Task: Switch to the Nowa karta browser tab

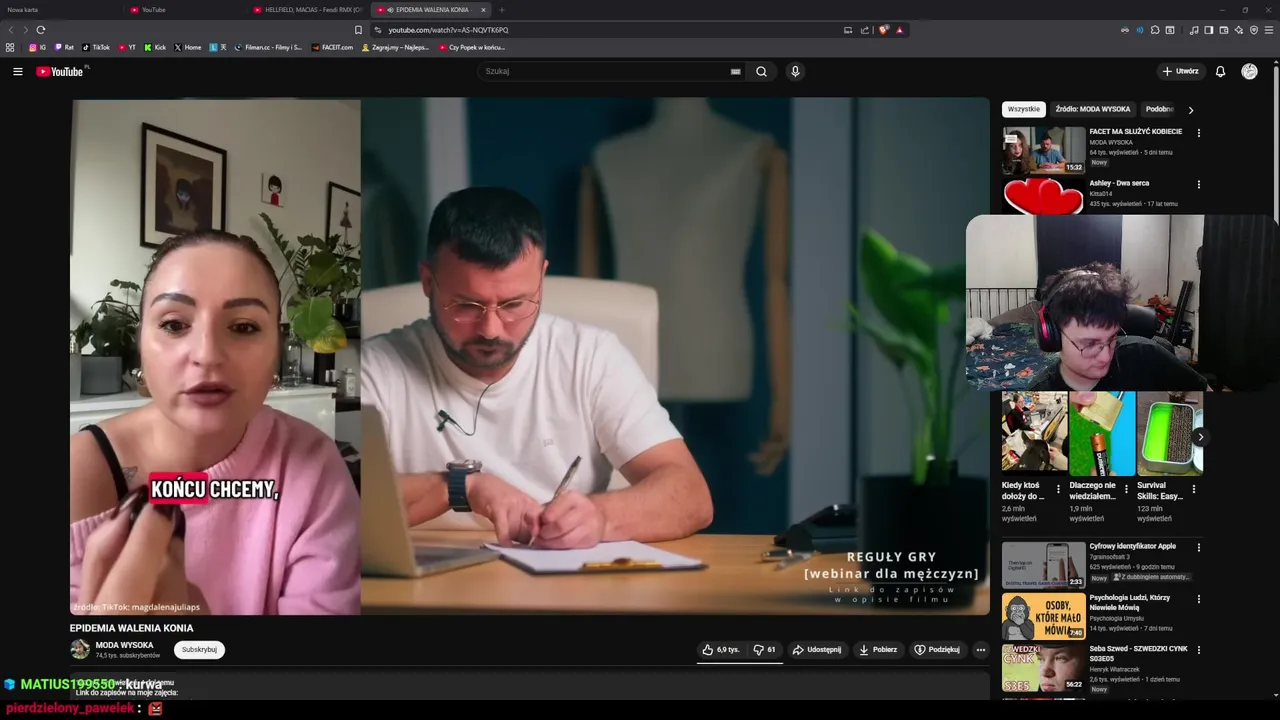Action: tap(60, 9)
